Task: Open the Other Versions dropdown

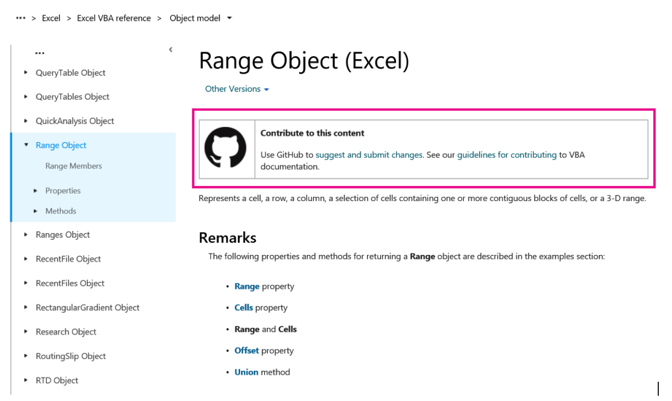Action: (x=237, y=89)
